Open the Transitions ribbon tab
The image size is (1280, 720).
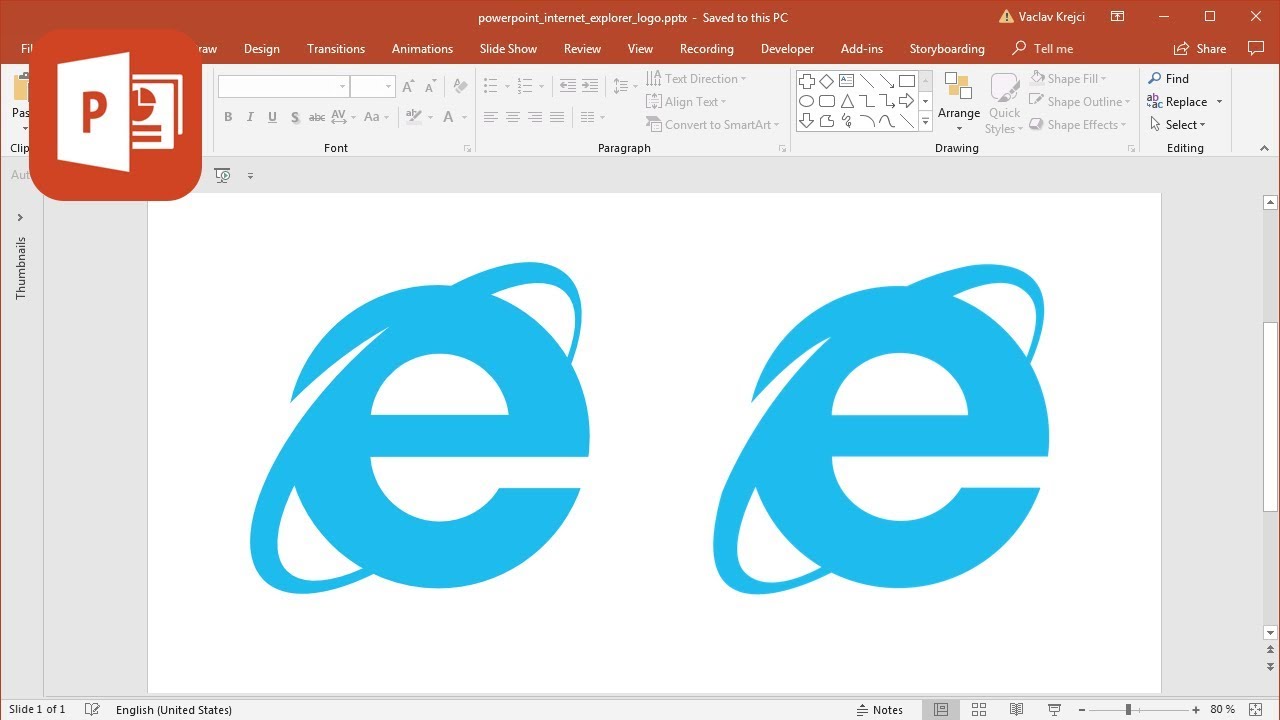coord(336,48)
